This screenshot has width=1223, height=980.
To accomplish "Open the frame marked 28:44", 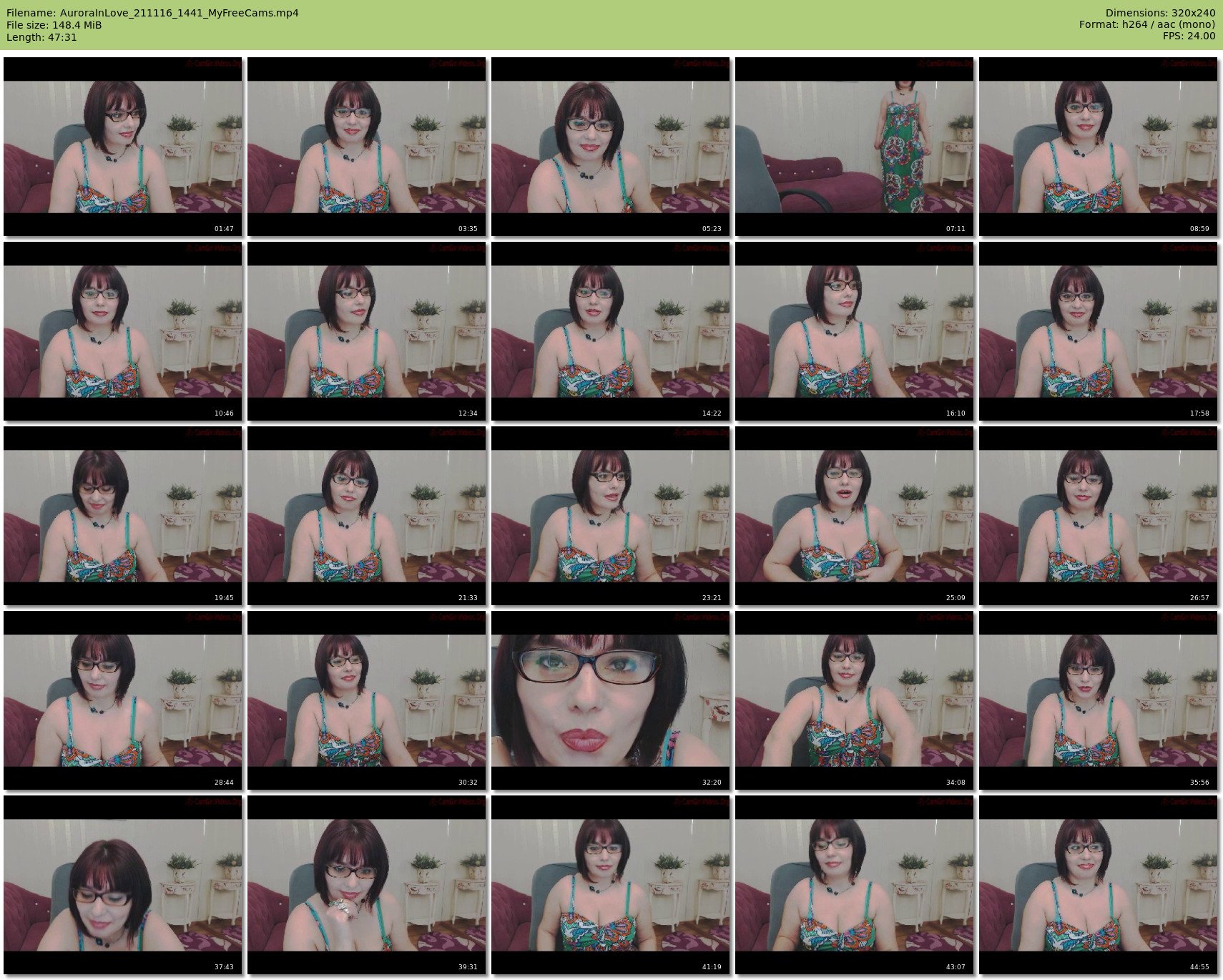I will pos(122,700).
